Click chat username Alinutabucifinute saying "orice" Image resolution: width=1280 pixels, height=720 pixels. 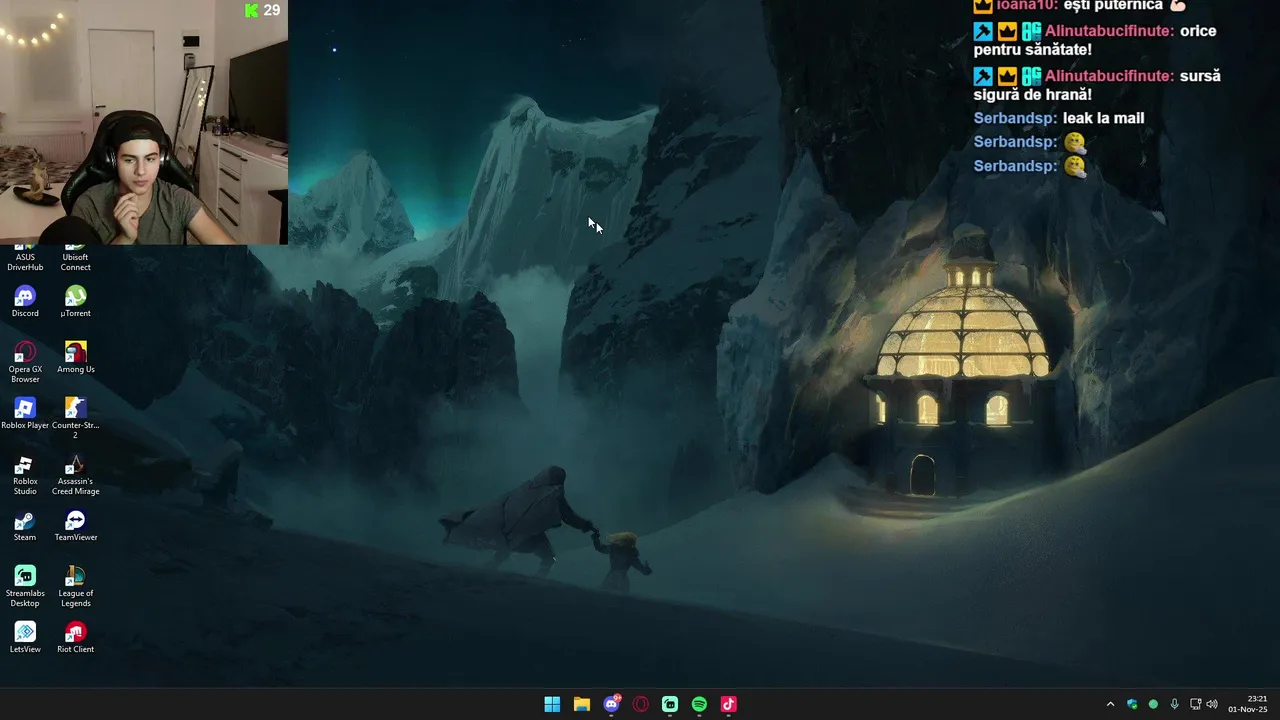(x=1109, y=31)
